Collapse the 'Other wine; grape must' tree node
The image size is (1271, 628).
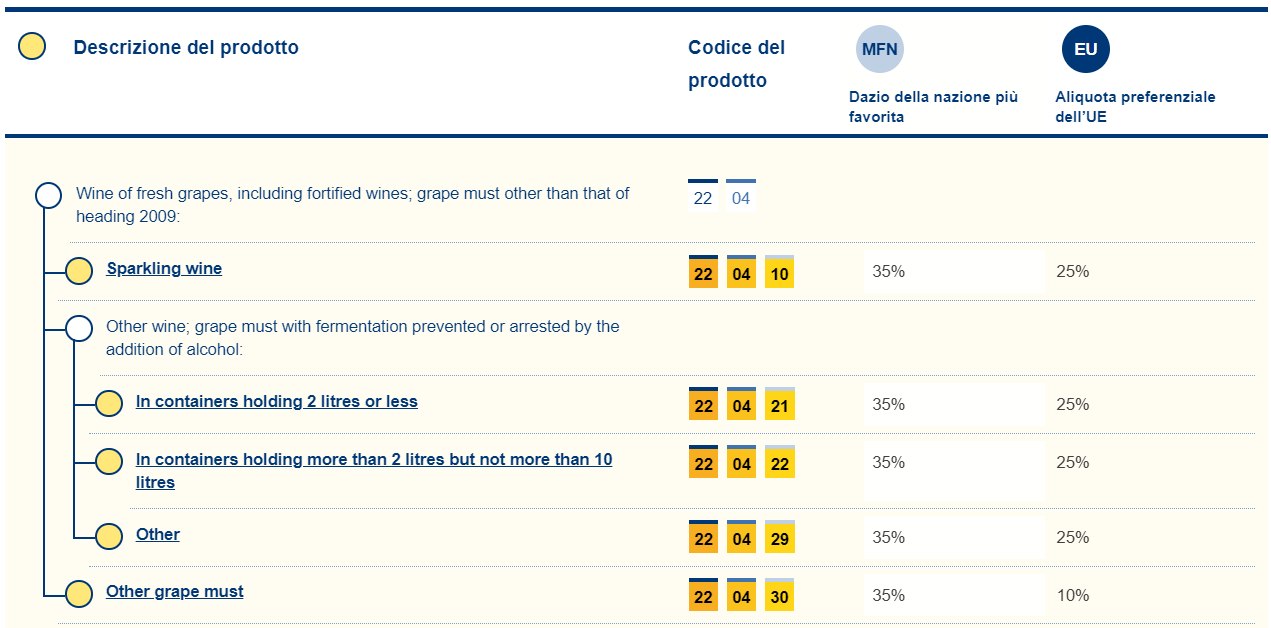79,328
